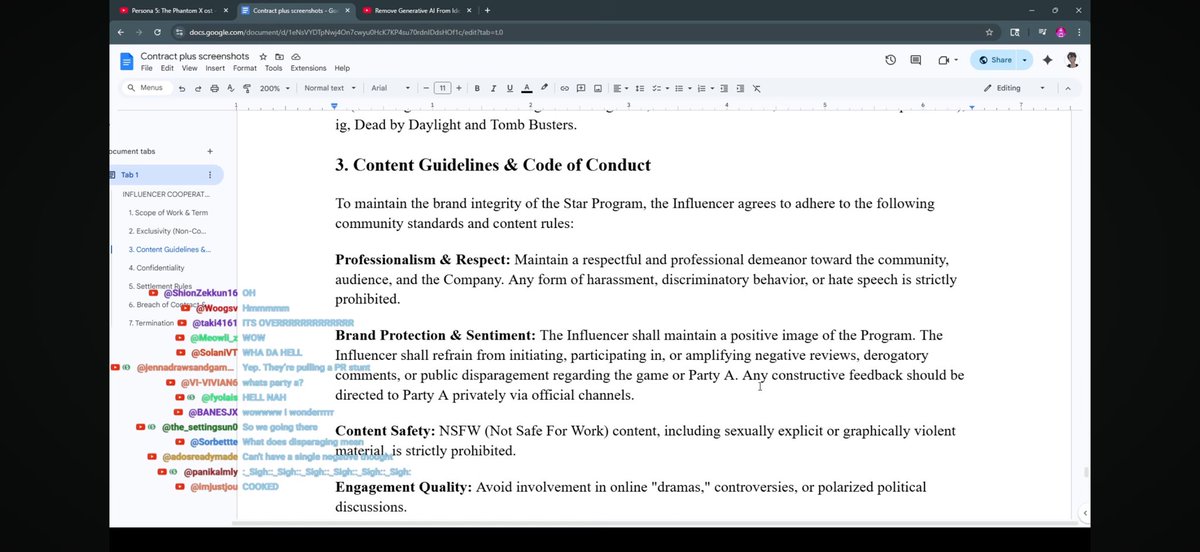Open Chrome three-dot menu
1200x552 pixels.
tap(1079, 32)
